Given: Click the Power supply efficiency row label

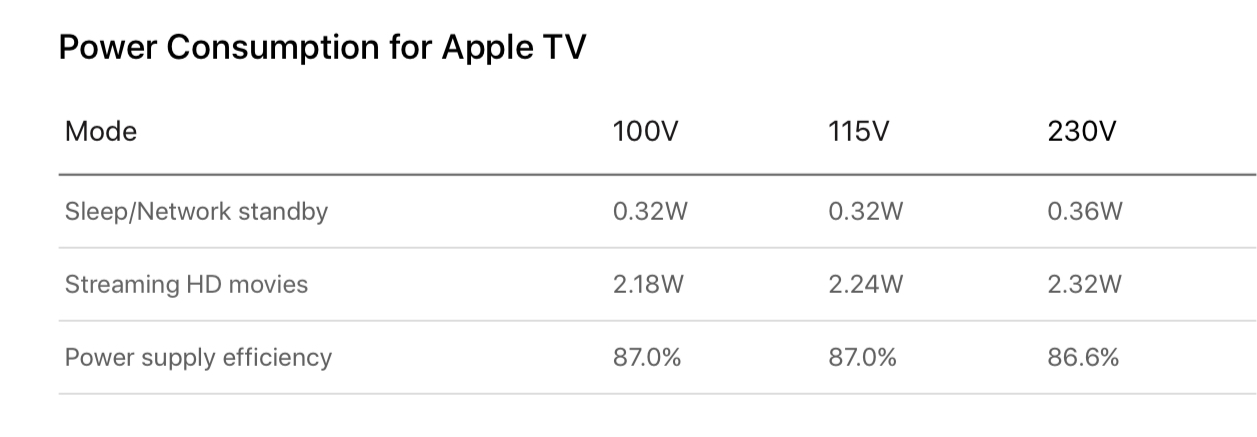Looking at the screenshot, I should pos(198,358).
